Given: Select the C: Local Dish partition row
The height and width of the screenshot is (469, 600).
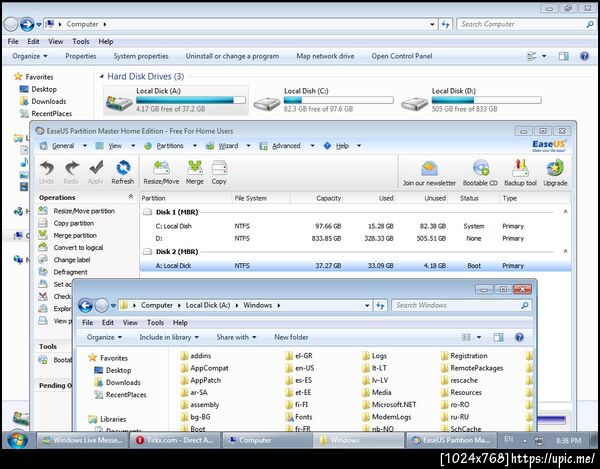Looking at the screenshot, I should (355, 226).
